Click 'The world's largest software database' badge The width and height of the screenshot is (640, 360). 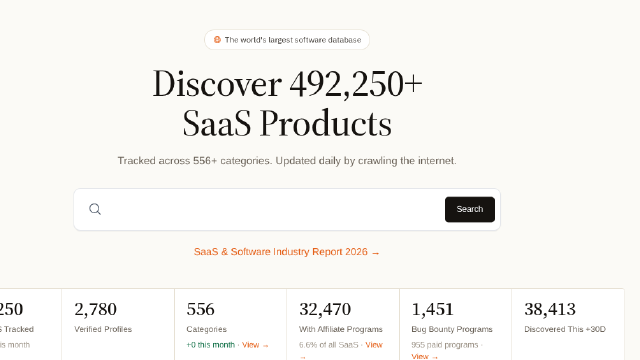(x=287, y=40)
